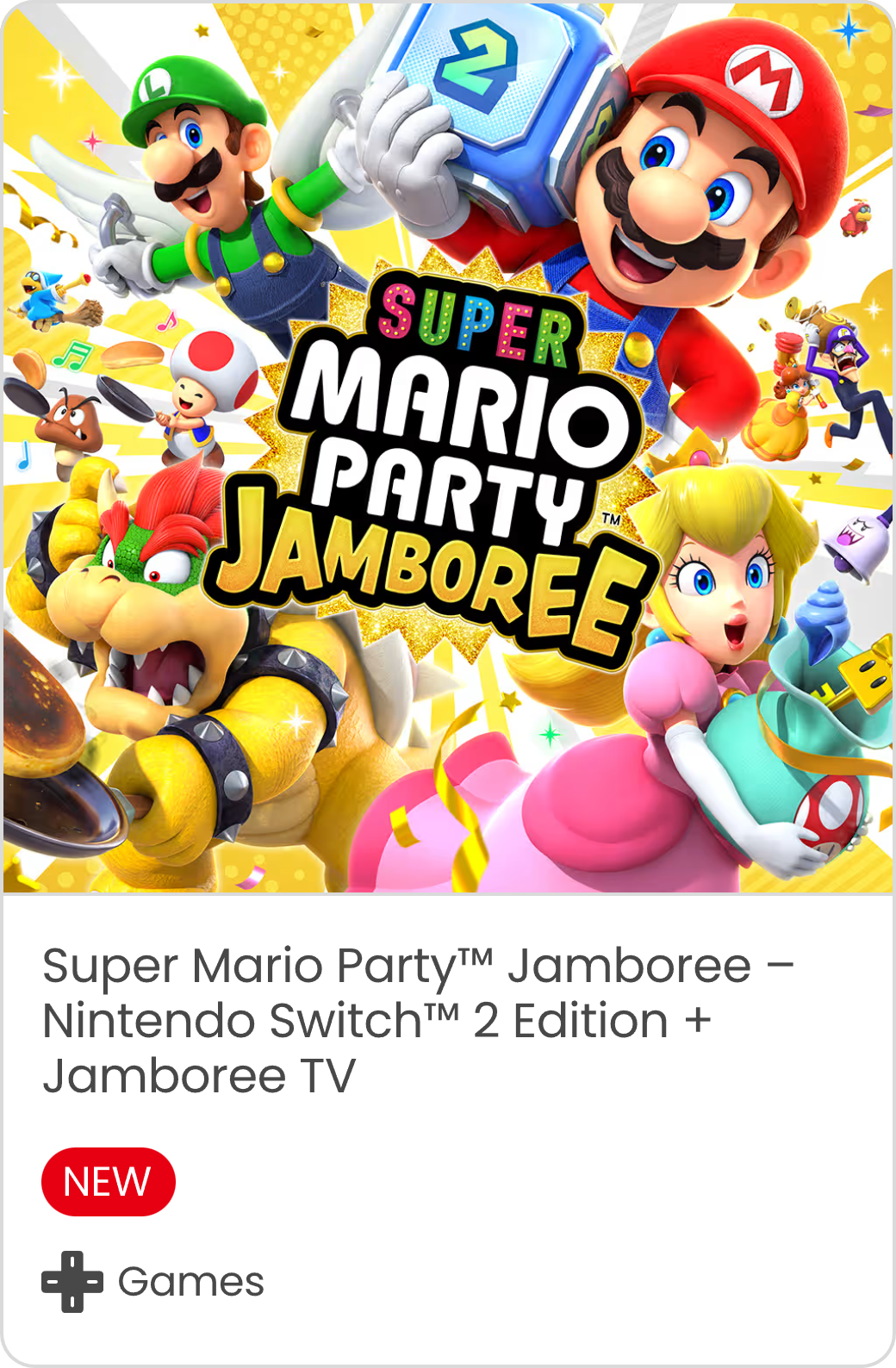Open the Super Mario Party Jamboree logo artwork

(429, 465)
